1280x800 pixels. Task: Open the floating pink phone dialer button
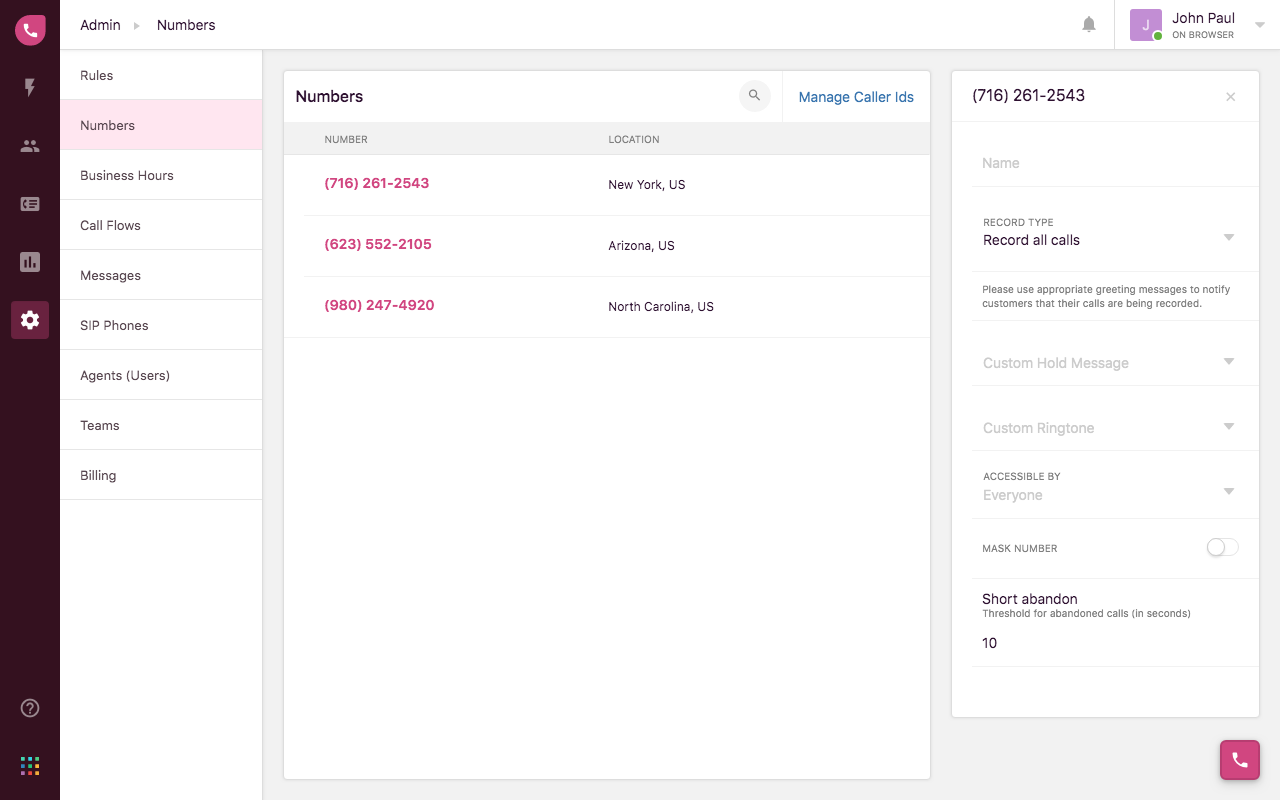[x=1240, y=760]
